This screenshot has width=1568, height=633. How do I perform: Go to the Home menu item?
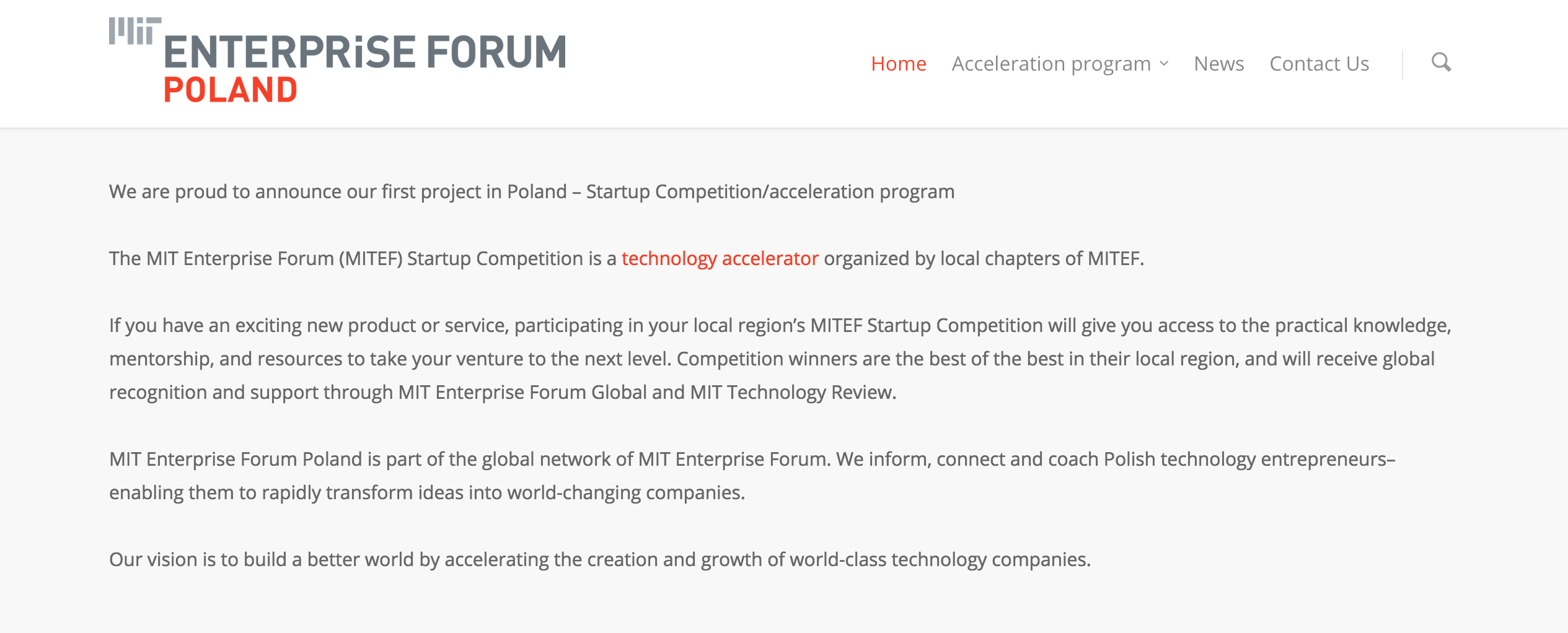(x=898, y=64)
